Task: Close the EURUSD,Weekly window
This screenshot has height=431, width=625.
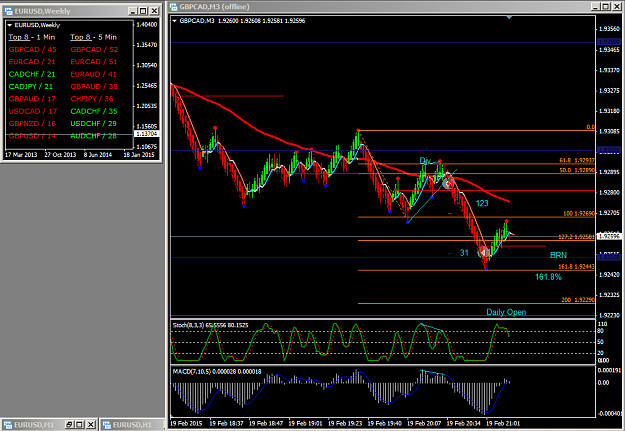Action: [x=155, y=11]
